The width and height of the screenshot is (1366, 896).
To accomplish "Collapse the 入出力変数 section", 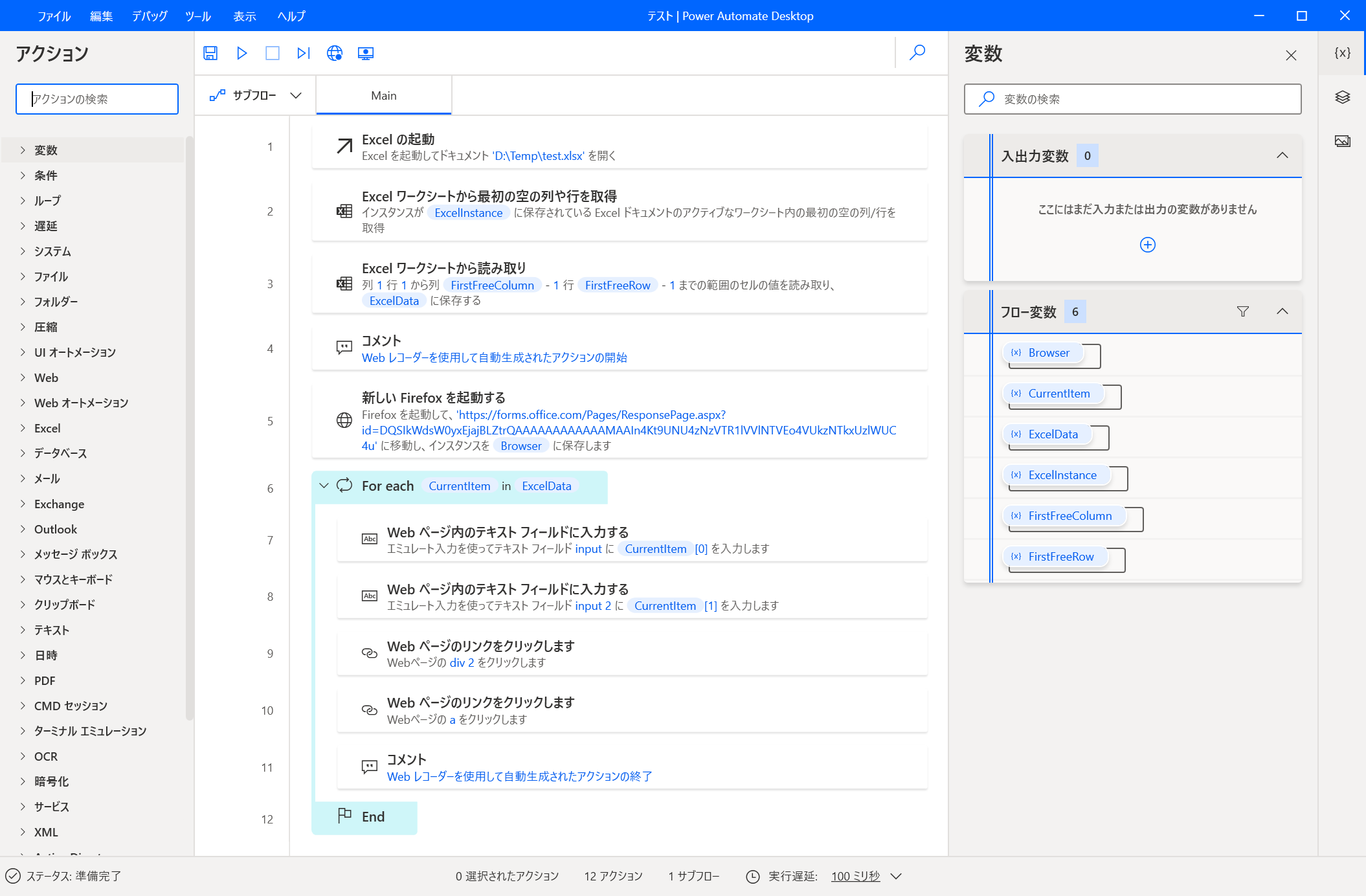I will click(x=1282, y=155).
